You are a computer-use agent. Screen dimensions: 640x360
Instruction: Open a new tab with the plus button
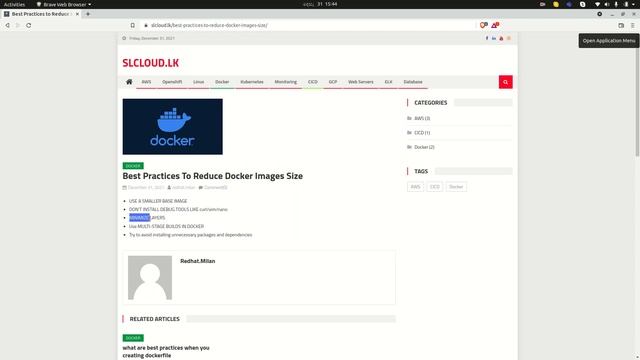tap(88, 14)
